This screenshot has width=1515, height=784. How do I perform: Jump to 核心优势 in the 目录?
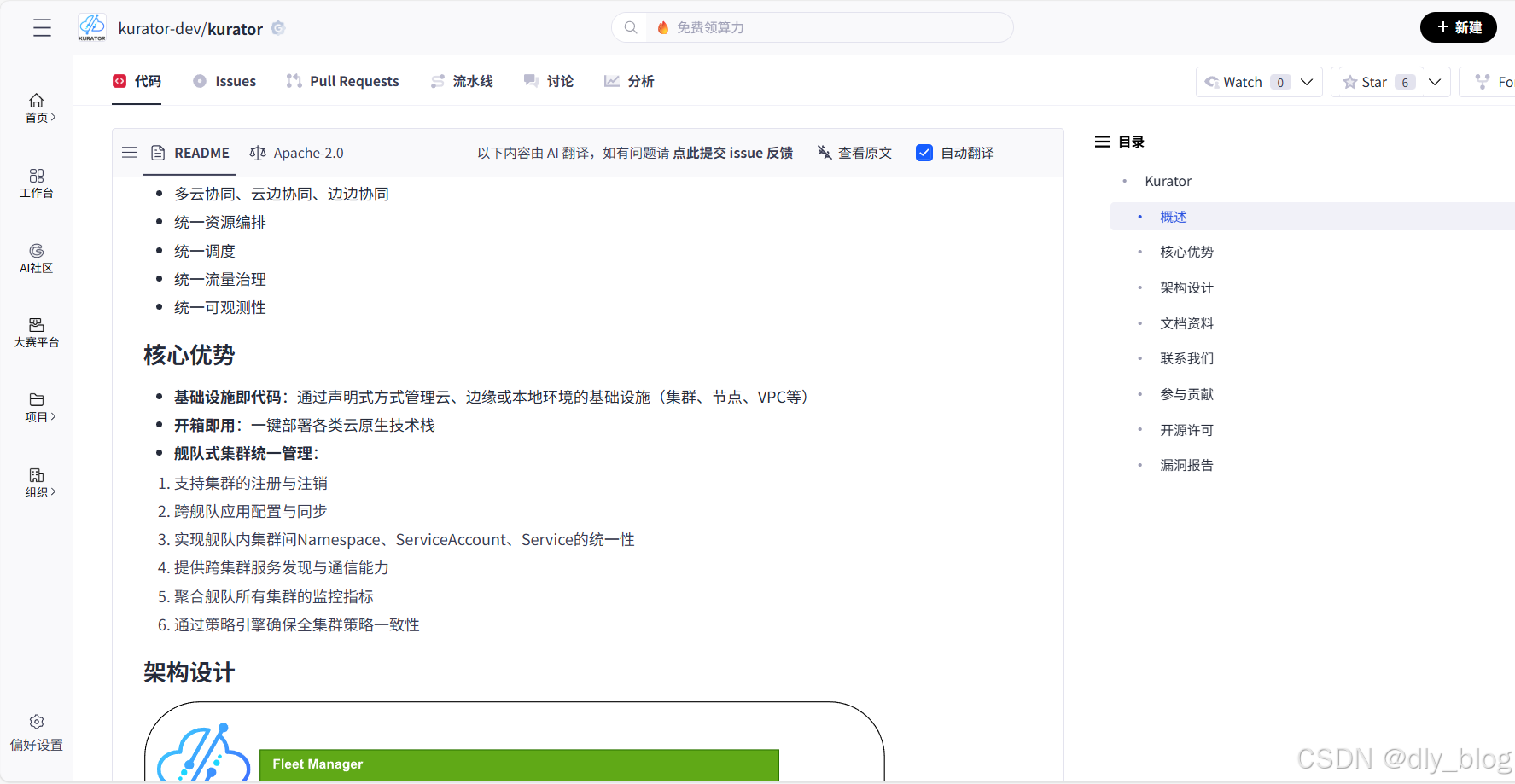pyautogui.click(x=1186, y=252)
